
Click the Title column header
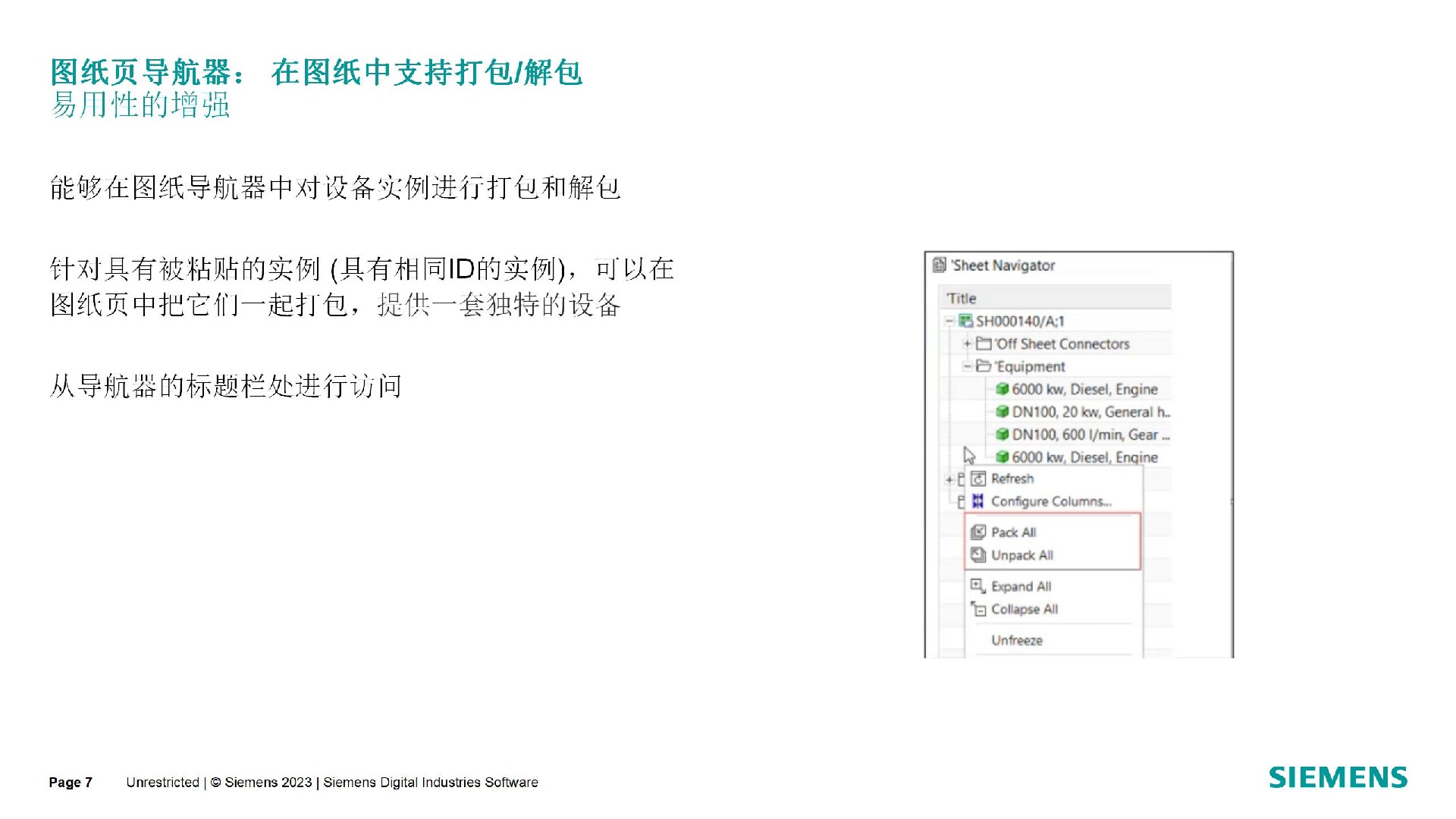pyautogui.click(x=1055, y=298)
